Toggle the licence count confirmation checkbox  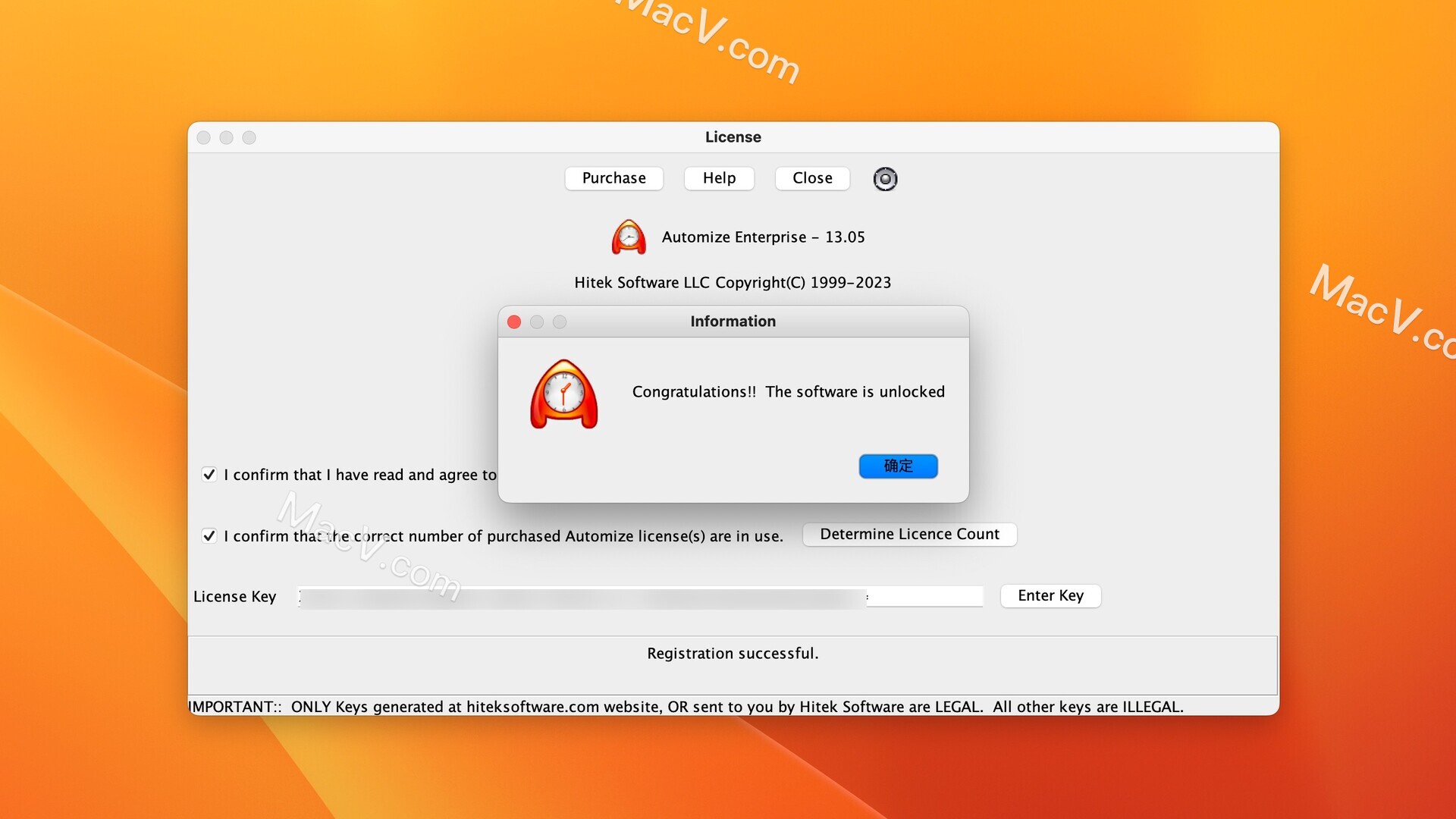click(208, 534)
